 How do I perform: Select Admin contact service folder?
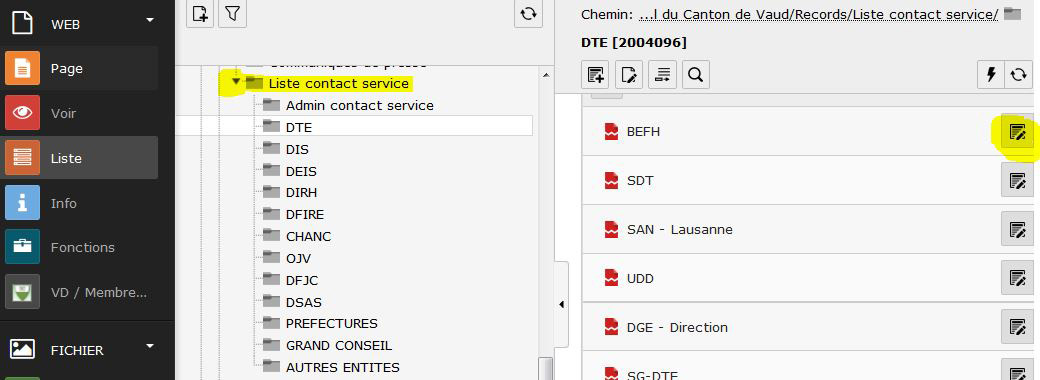coord(359,105)
